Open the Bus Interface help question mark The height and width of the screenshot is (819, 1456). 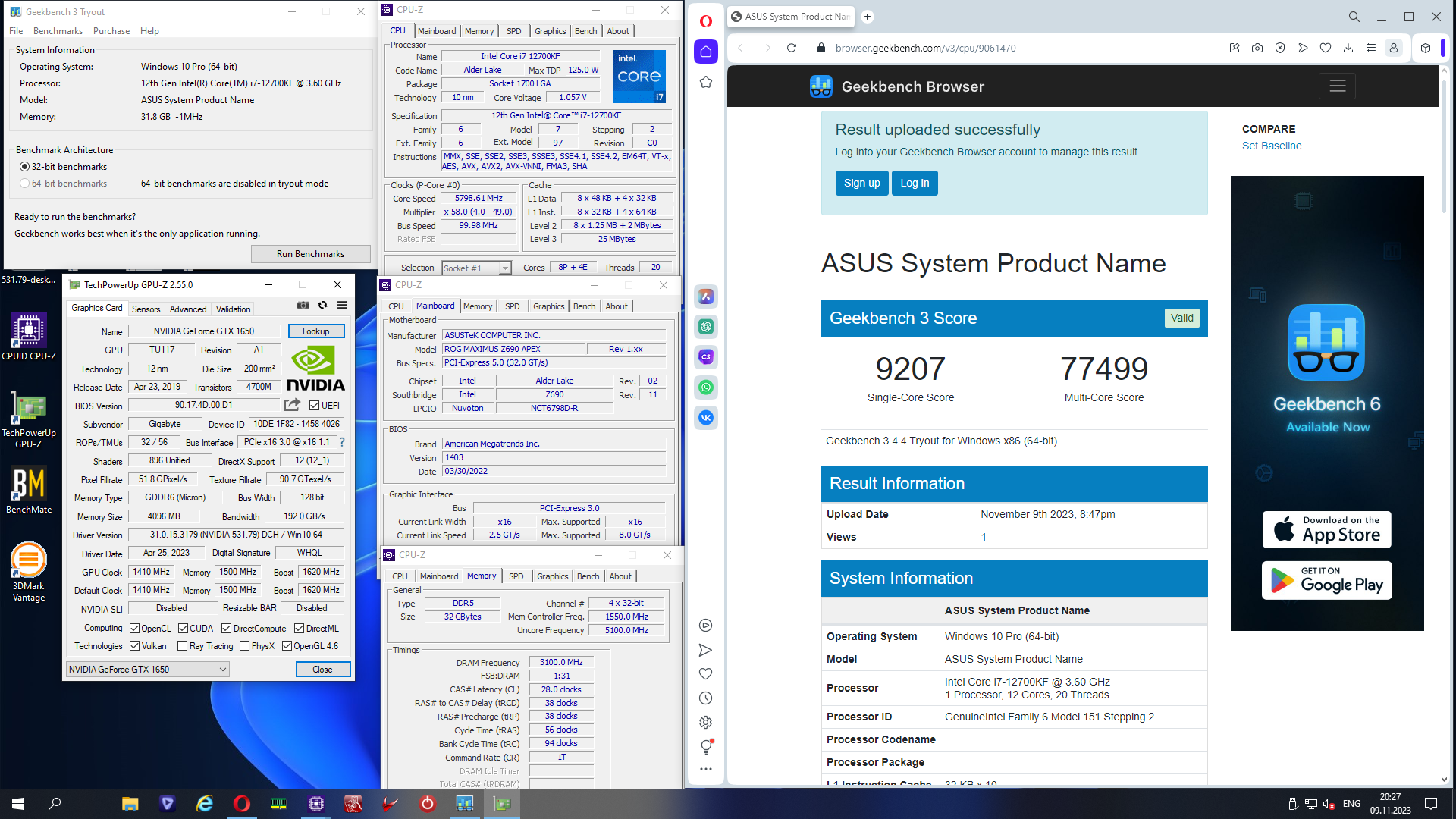[342, 442]
